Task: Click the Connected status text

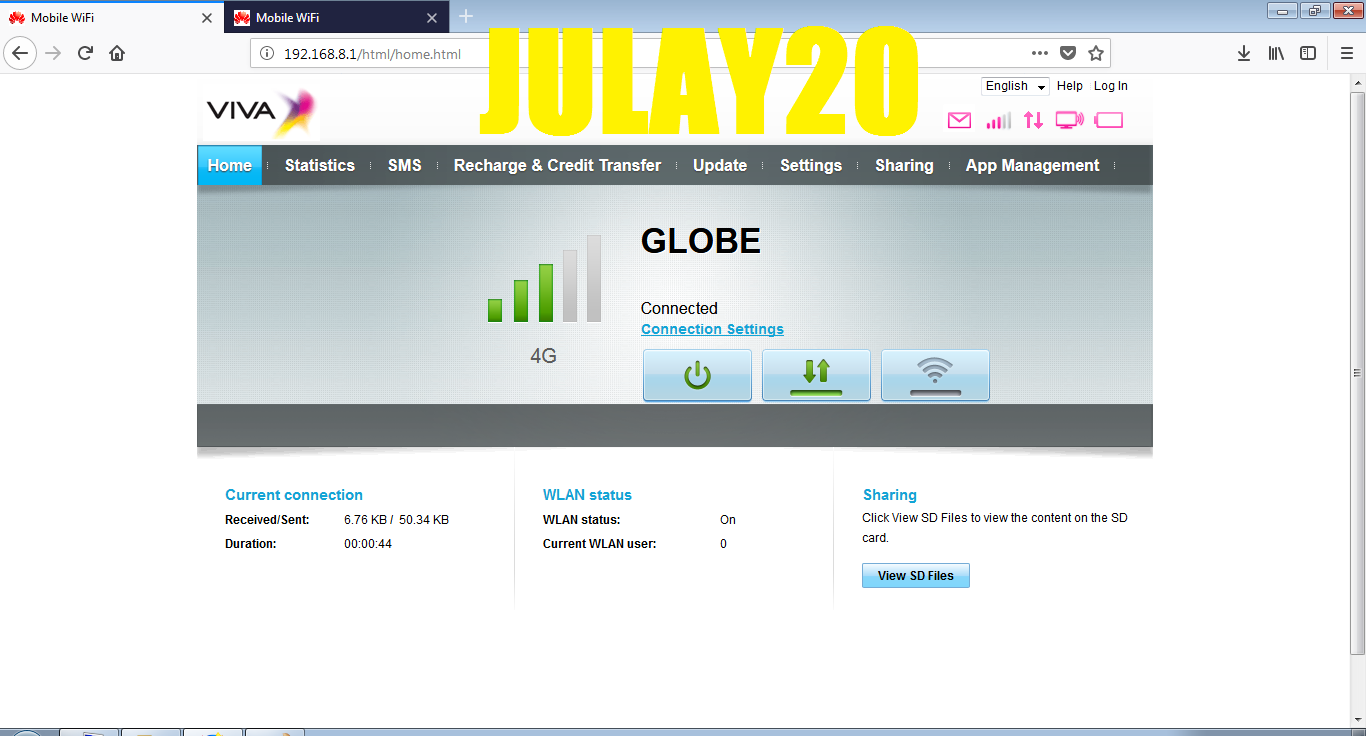Action: click(679, 308)
